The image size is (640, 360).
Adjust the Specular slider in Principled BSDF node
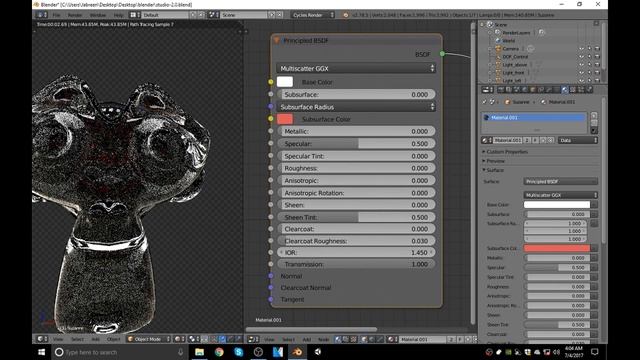356,144
